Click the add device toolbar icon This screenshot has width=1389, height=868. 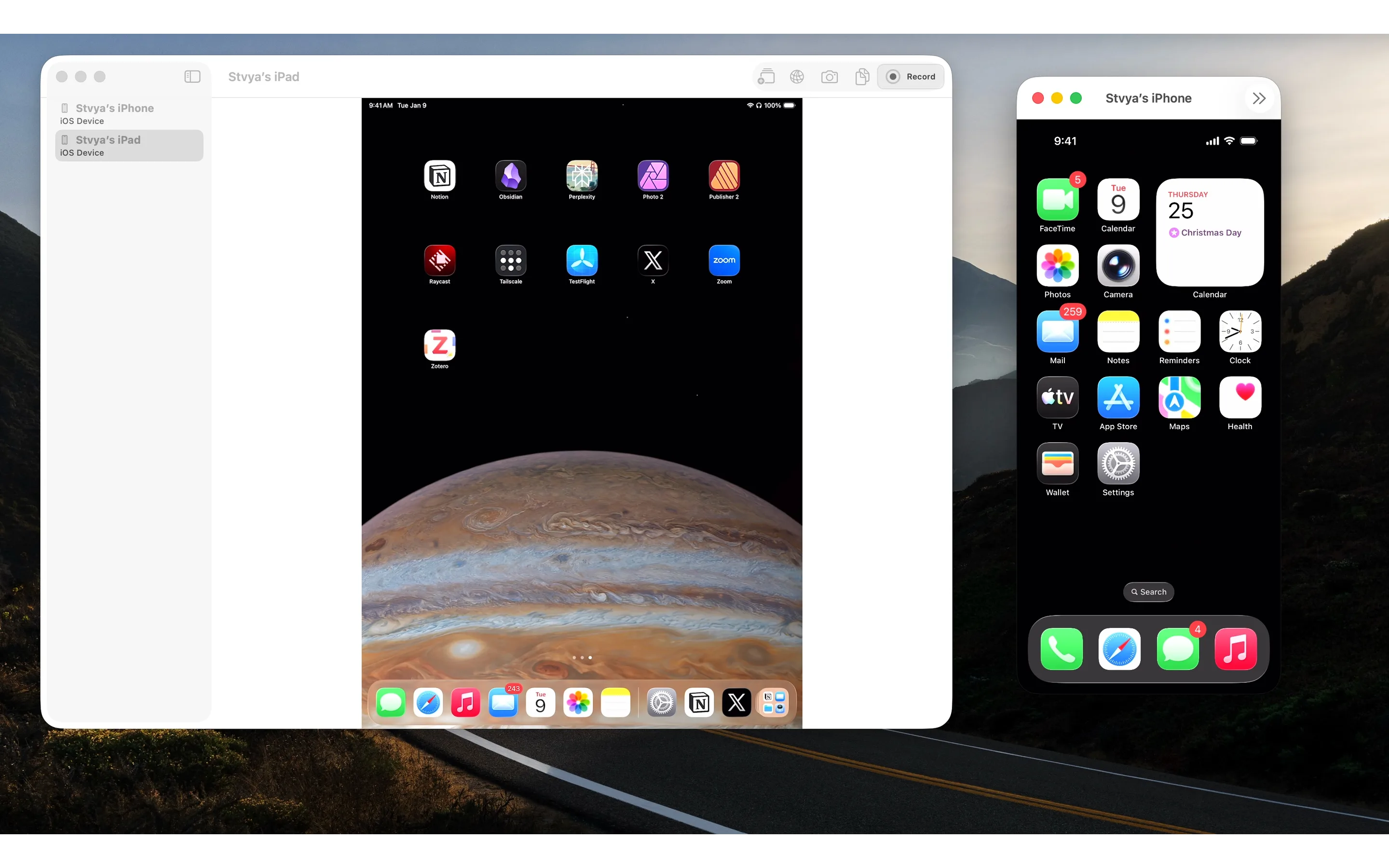(766, 77)
